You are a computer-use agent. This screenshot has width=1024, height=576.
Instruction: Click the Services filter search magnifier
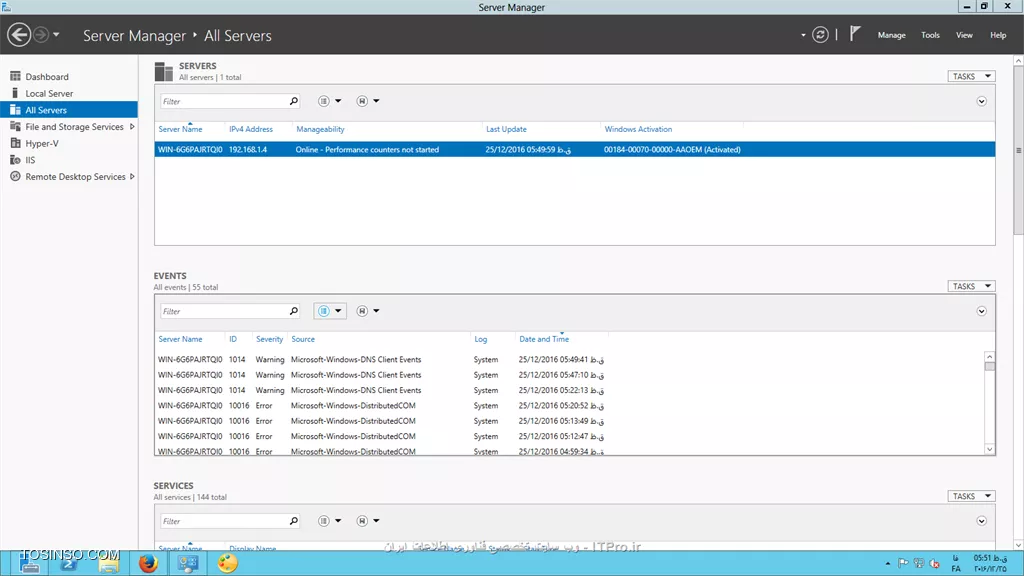294,521
